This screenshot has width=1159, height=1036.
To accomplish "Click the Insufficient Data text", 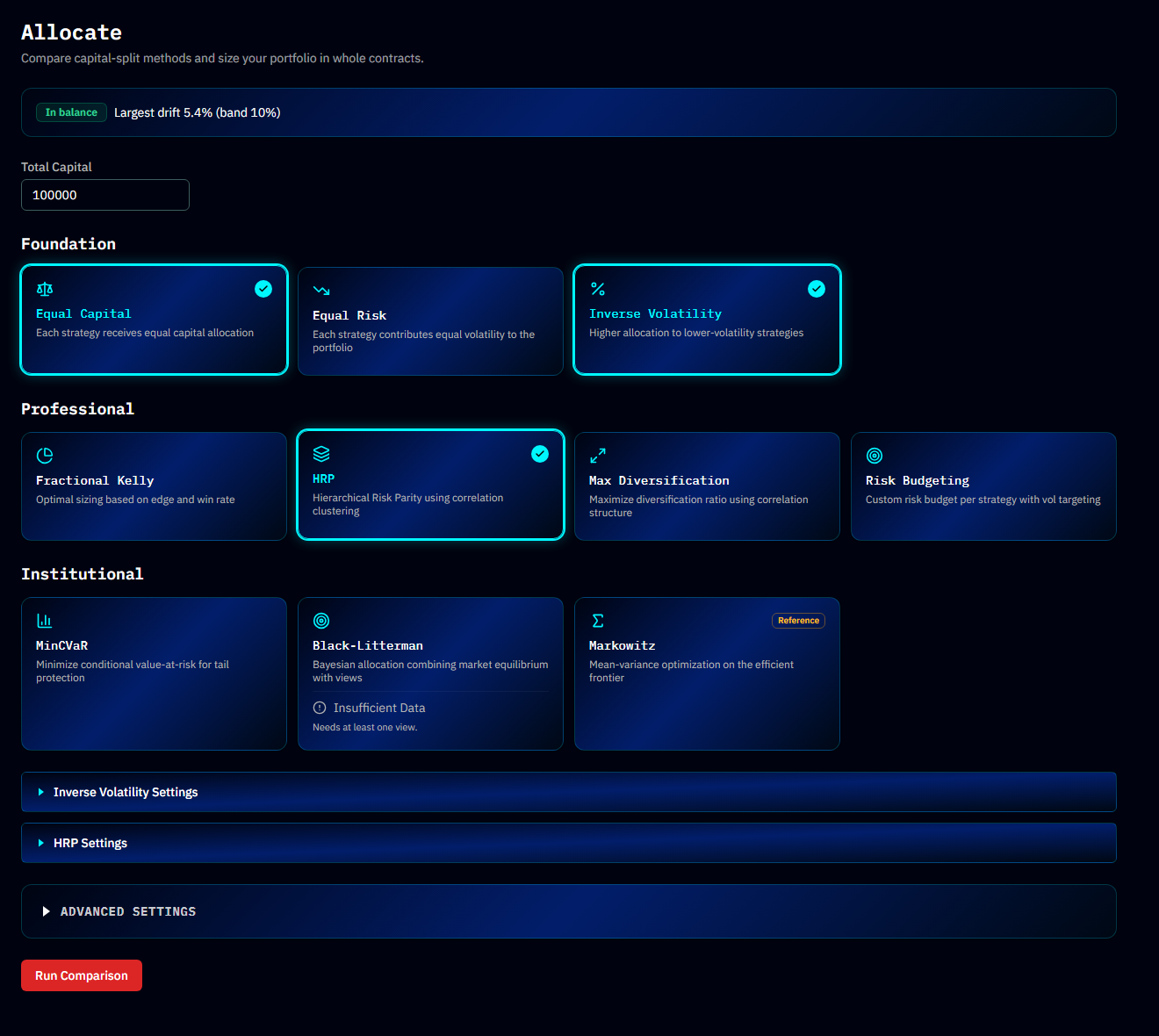I will coord(379,708).
